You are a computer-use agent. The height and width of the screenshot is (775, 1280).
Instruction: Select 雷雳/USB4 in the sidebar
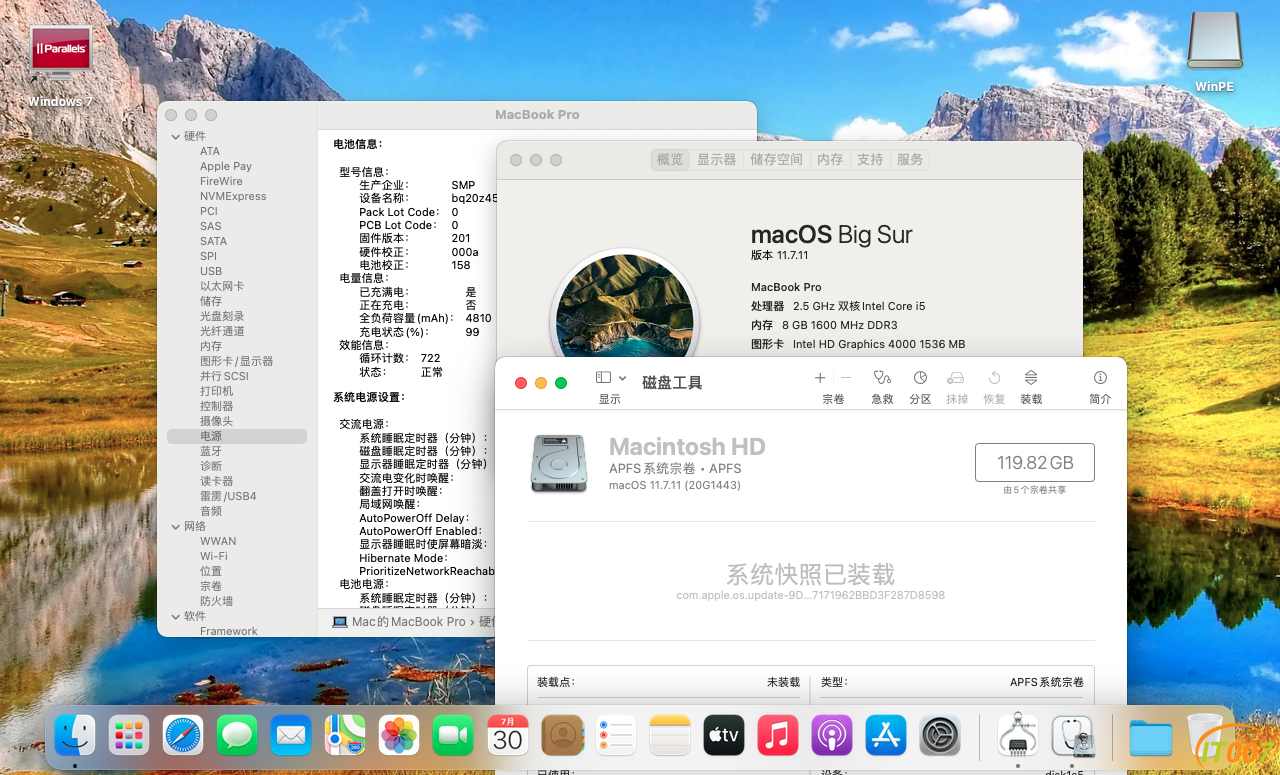(228, 497)
